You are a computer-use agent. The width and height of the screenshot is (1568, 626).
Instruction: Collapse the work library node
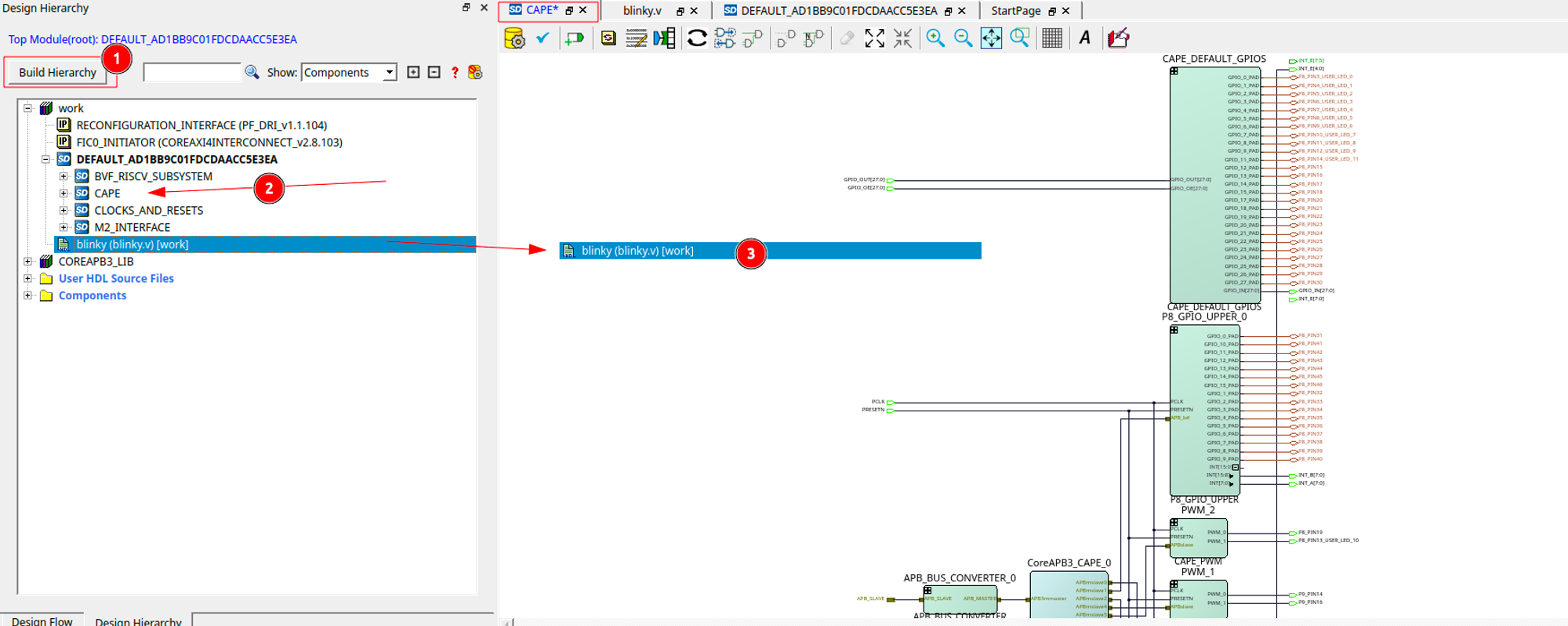[28, 108]
